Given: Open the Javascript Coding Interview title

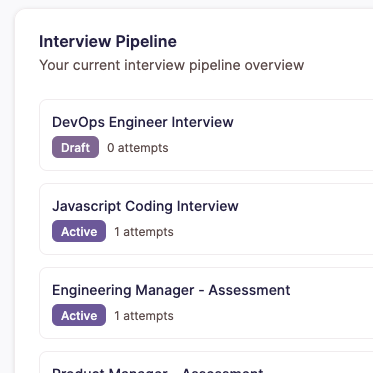Looking at the screenshot, I should coord(145,206).
